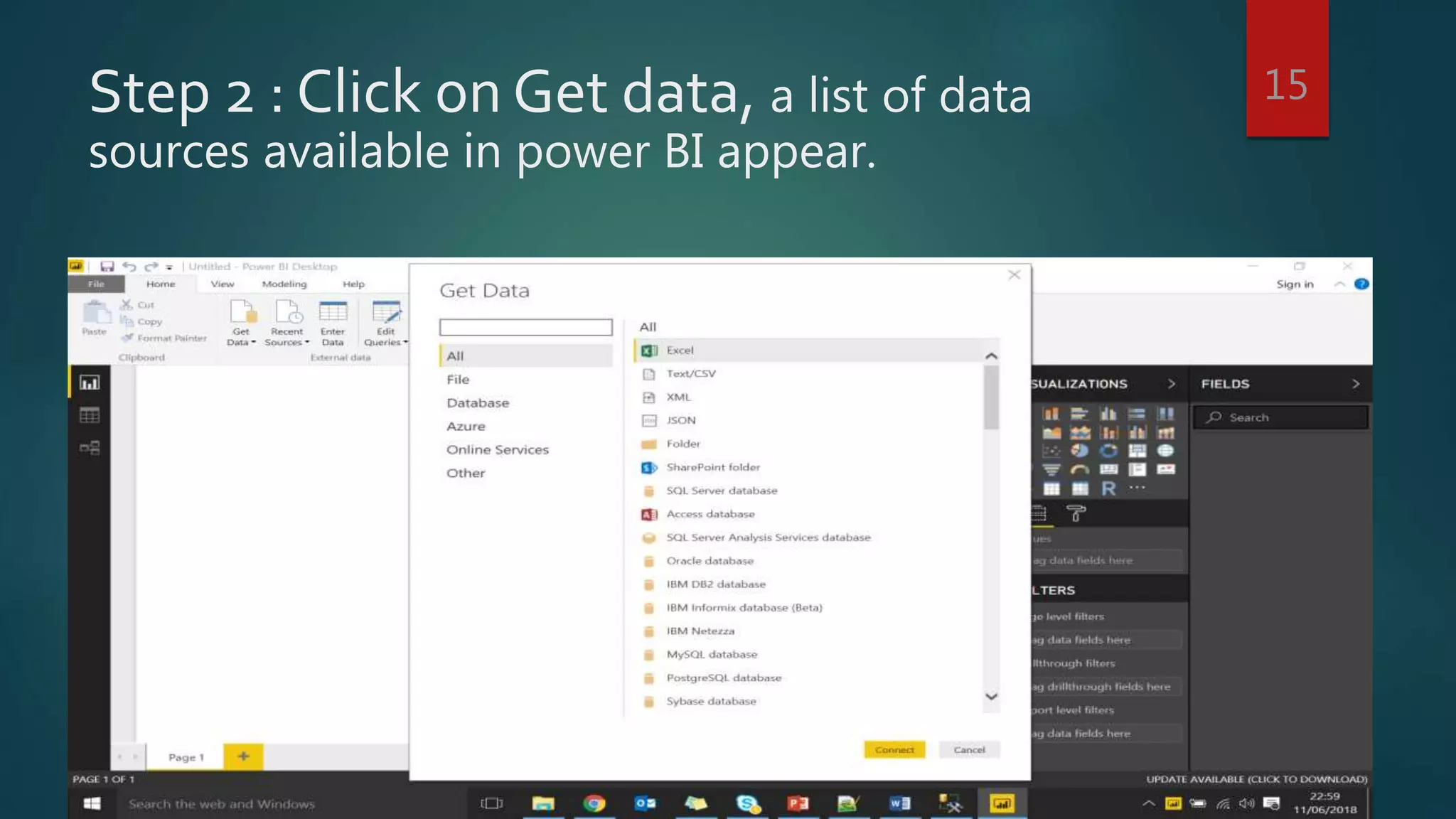Open Chrome from the taskbar
Screen dimensions: 1456x819
coord(594,803)
